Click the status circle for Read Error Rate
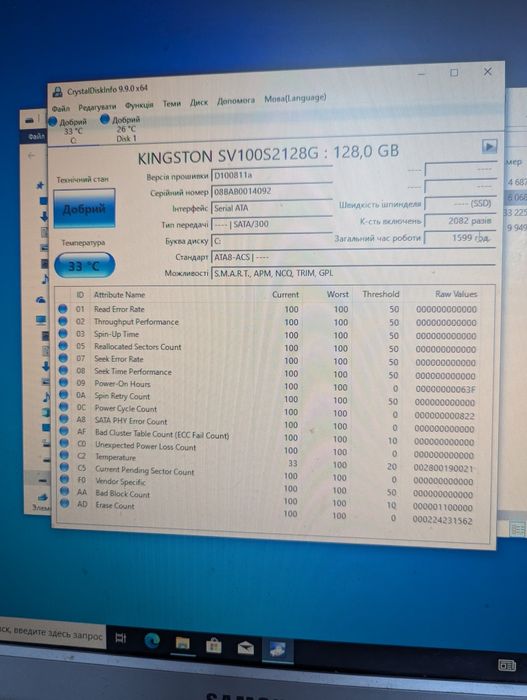This screenshot has width=527, height=700. click(63, 308)
